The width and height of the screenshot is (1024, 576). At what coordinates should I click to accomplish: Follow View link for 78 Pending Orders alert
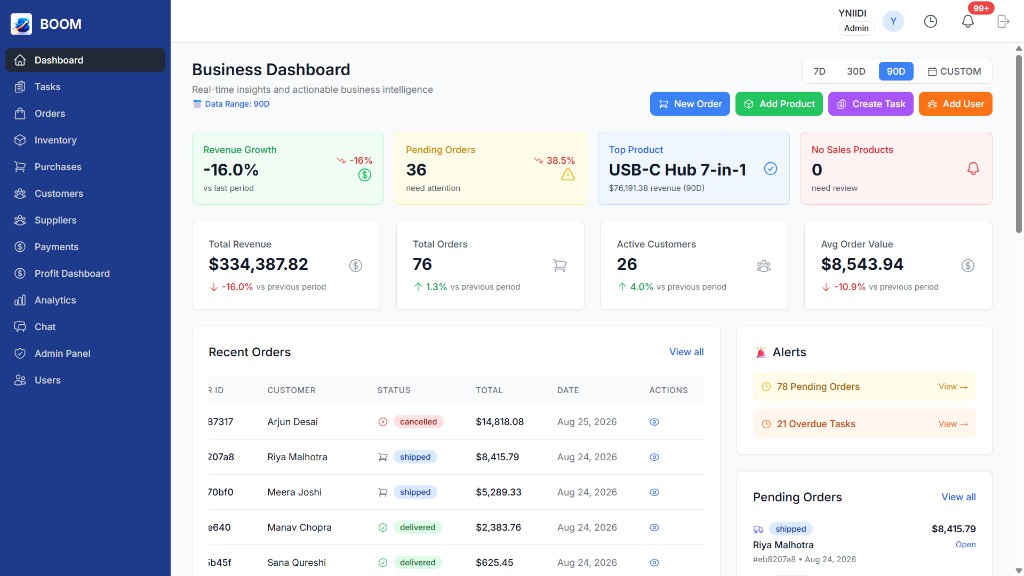[953, 387]
